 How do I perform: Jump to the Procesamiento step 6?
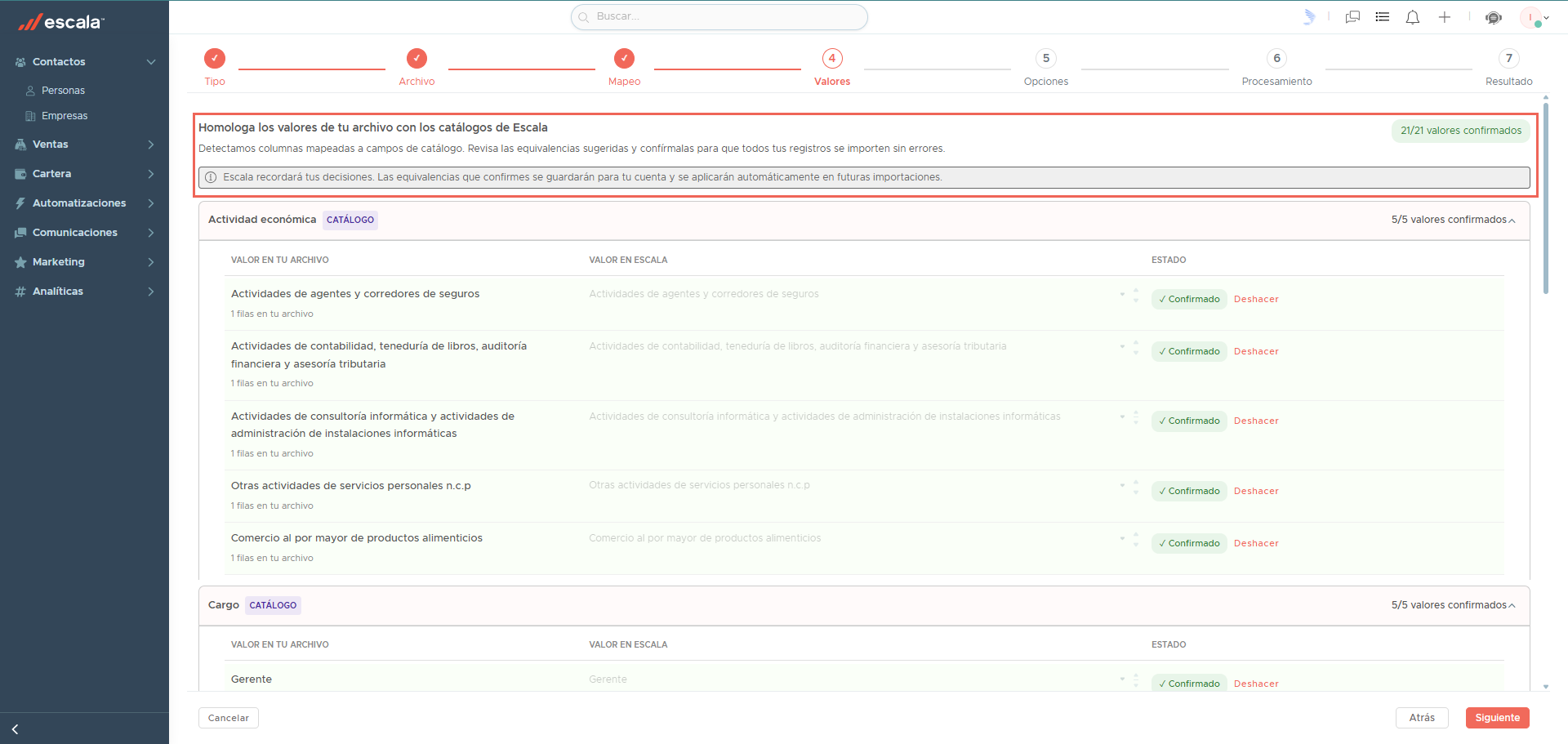(1277, 67)
